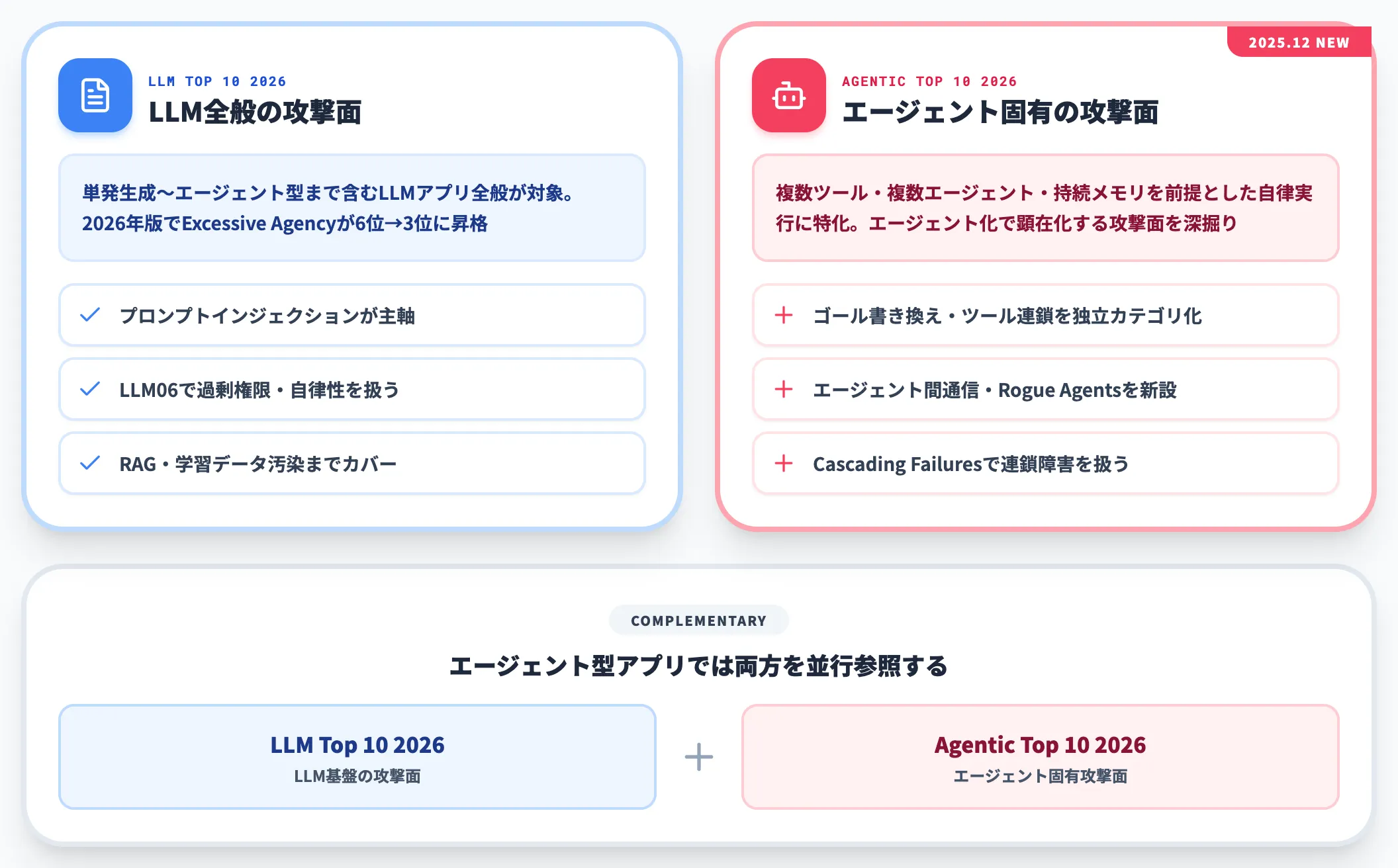This screenshot has height=868, width=1398.
Task: Click the COMPLEMENTARY pill label
Action: pos(699,621)
